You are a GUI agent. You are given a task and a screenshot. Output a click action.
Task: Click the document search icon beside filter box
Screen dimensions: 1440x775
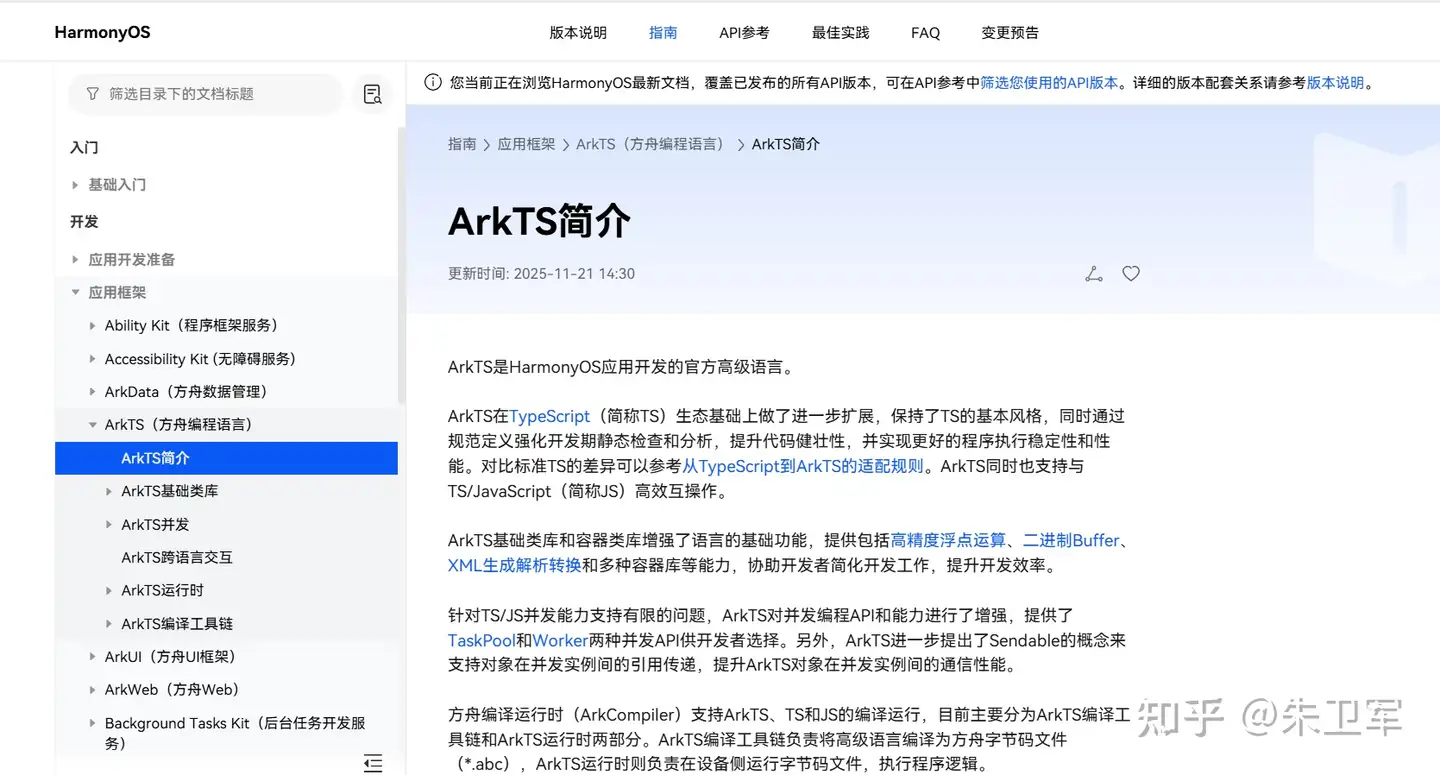coord(373,94)
